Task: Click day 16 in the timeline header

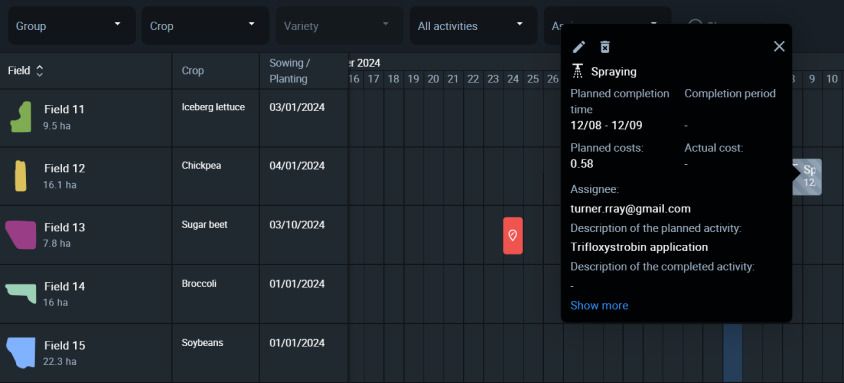Action: coord(354,80)
